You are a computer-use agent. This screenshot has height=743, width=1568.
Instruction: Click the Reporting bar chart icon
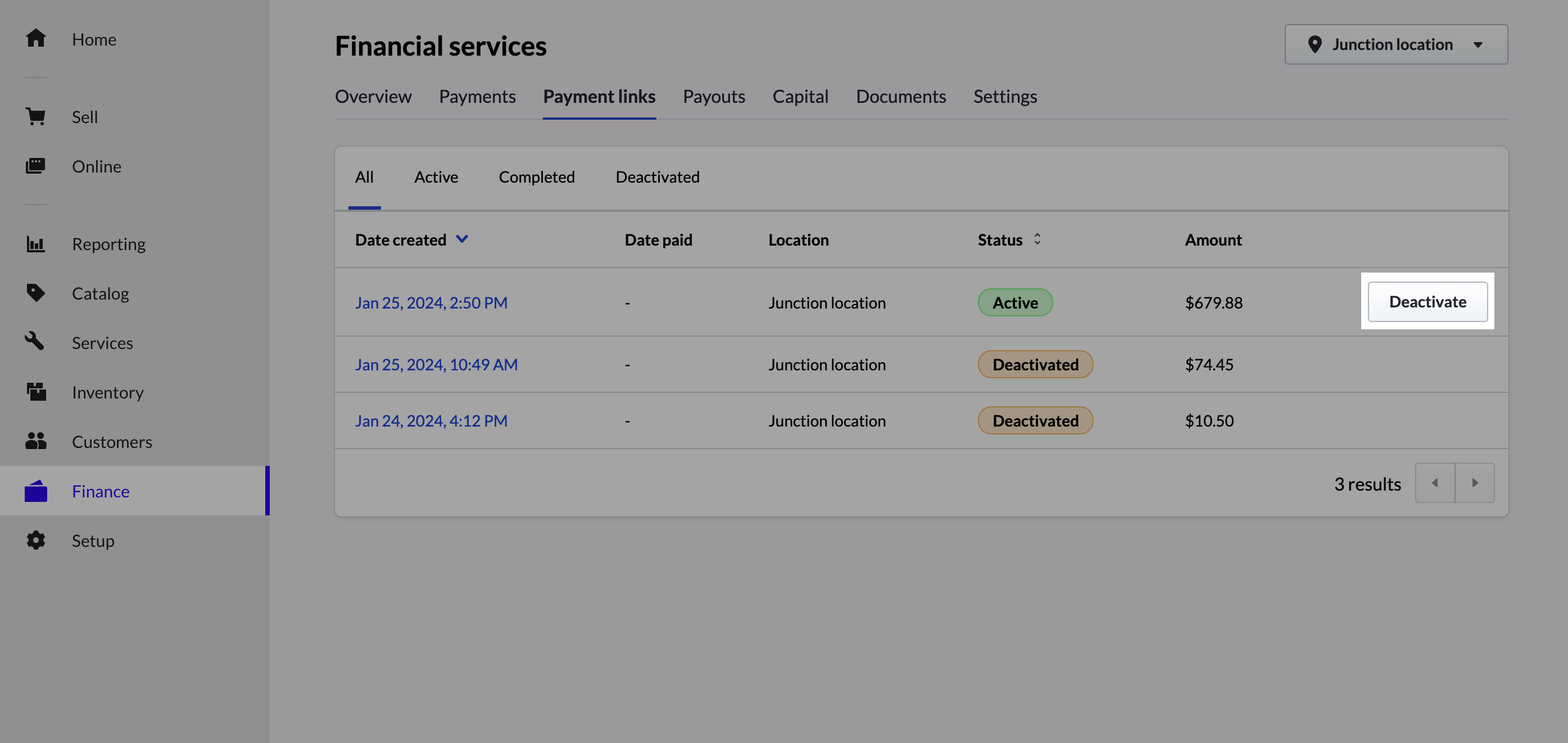(x=36, y=244)
